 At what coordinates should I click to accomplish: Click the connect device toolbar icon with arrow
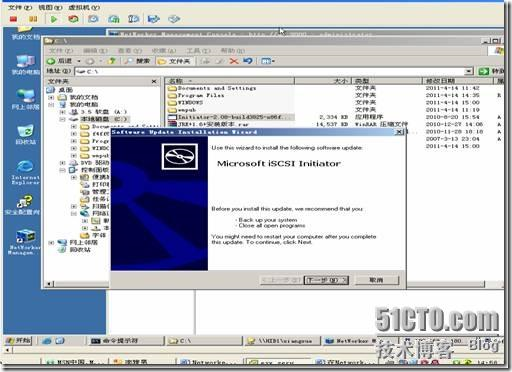click(154, 19)
